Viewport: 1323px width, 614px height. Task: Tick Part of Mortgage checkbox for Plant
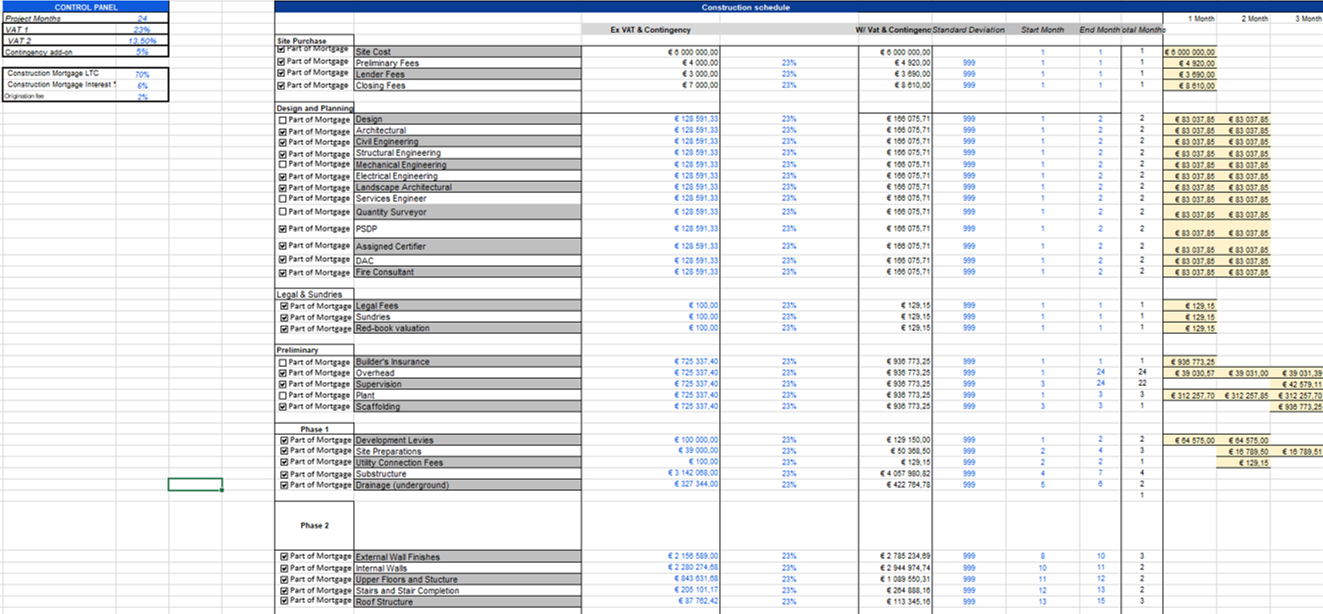coord(283,396)
